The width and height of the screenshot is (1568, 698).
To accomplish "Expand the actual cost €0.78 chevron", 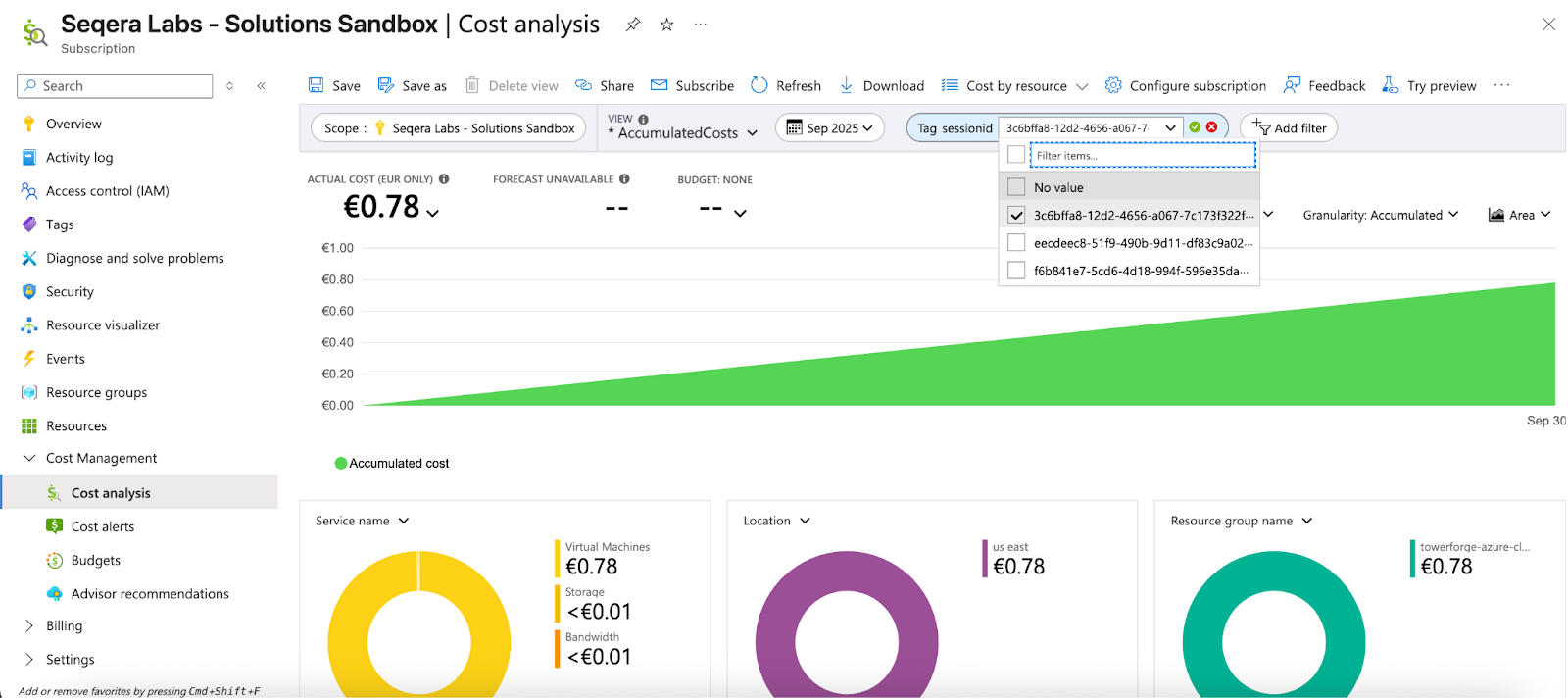I will [x=433, y=213].
